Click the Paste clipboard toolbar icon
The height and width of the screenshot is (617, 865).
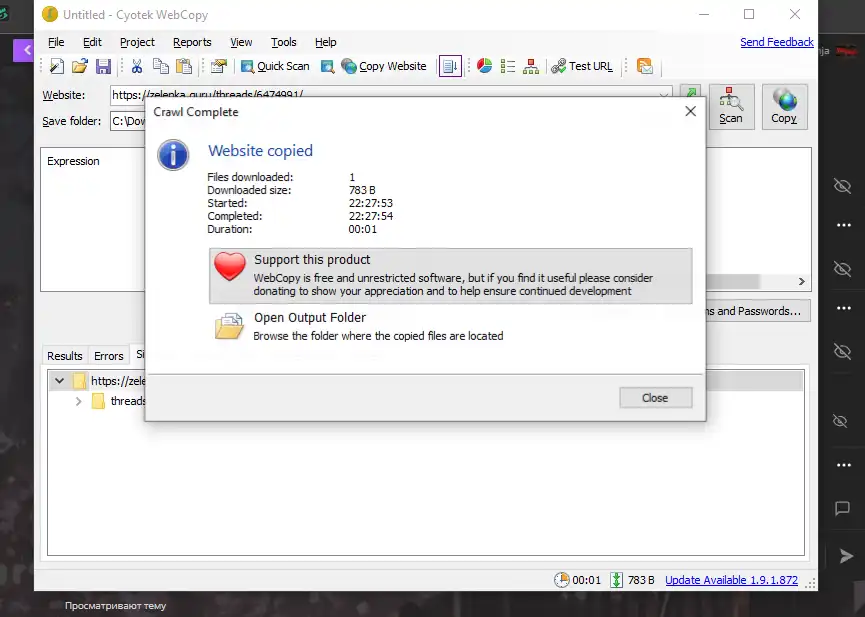tap(184, 66)
